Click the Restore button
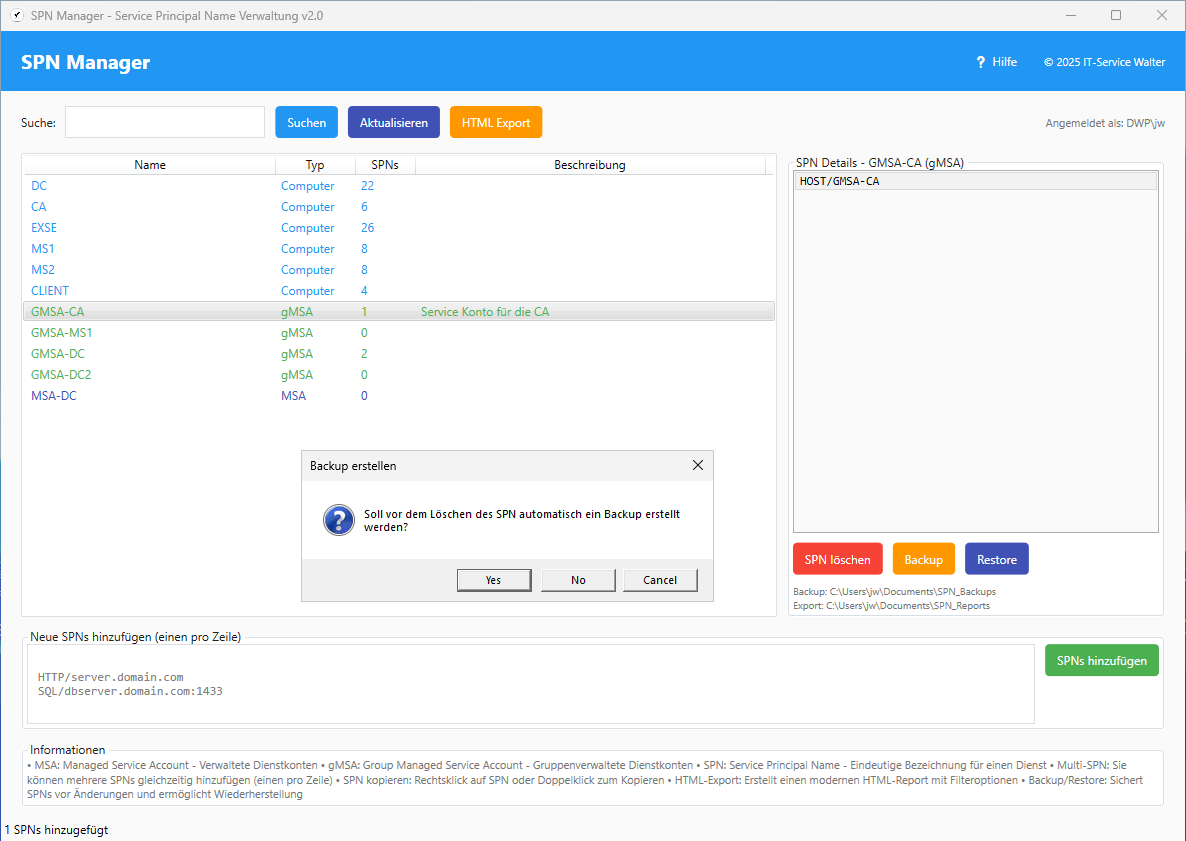The width and height of the screenshot is (1186, 841). click(996, 559)
